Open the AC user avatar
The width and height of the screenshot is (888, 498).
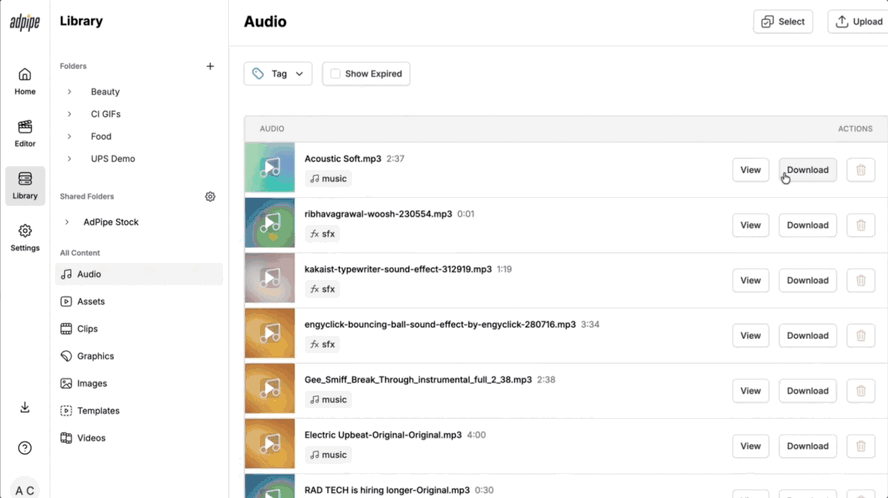click(25, 490)
